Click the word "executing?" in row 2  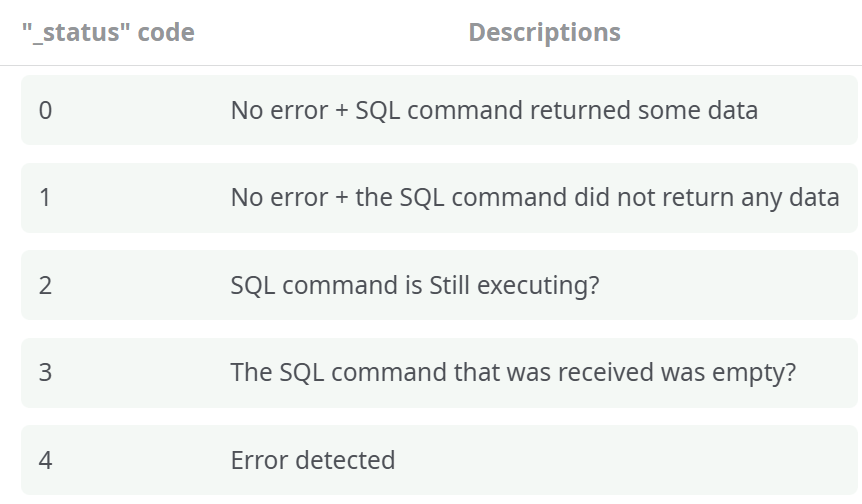tap(538, 285)
